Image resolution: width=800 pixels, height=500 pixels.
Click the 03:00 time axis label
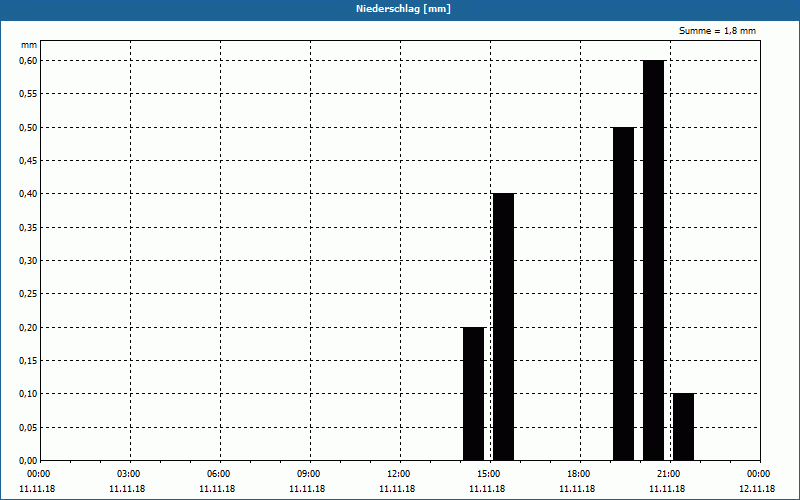coord(129,474)
